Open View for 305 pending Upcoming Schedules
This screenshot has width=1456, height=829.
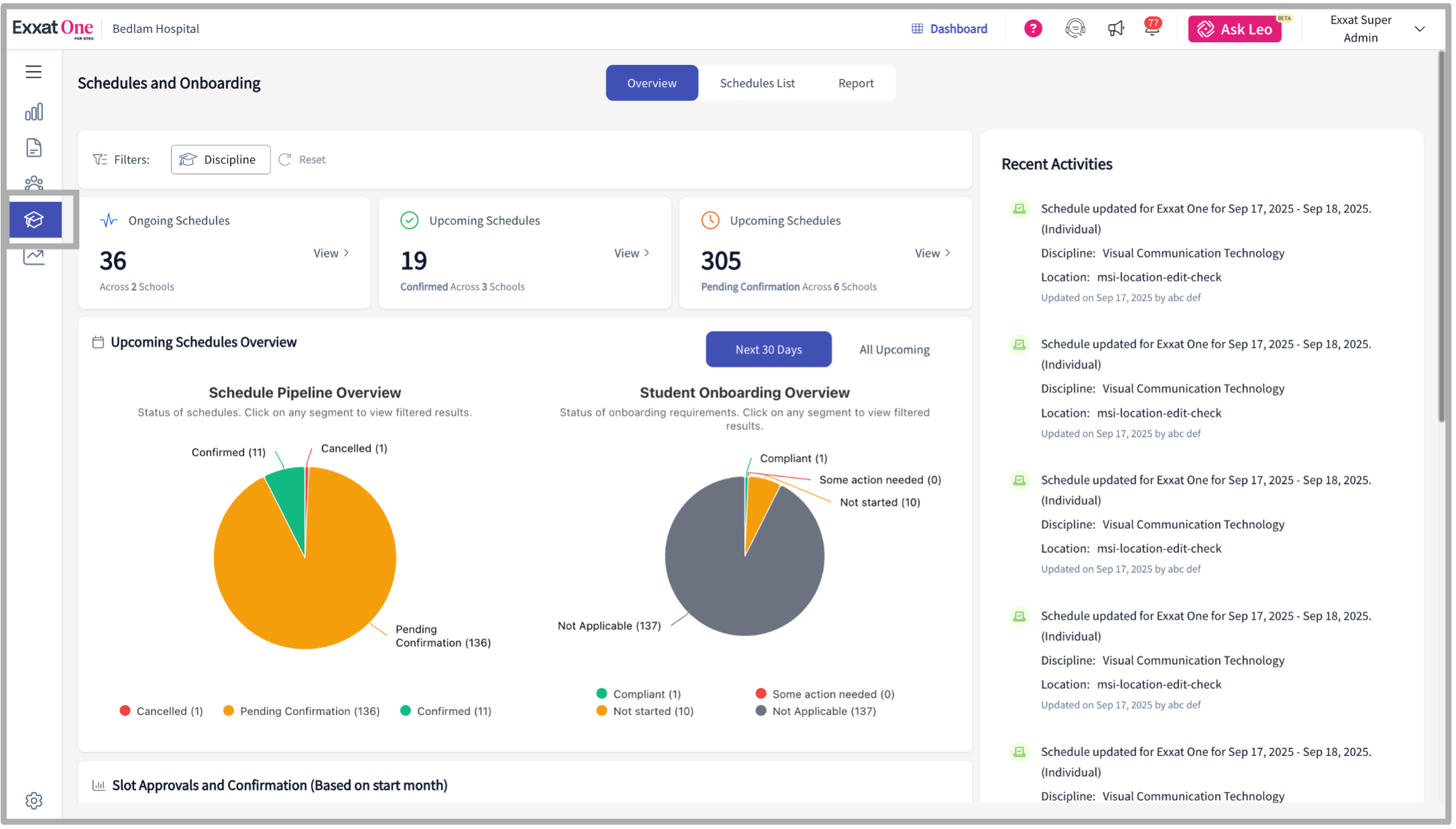point(932,253)
